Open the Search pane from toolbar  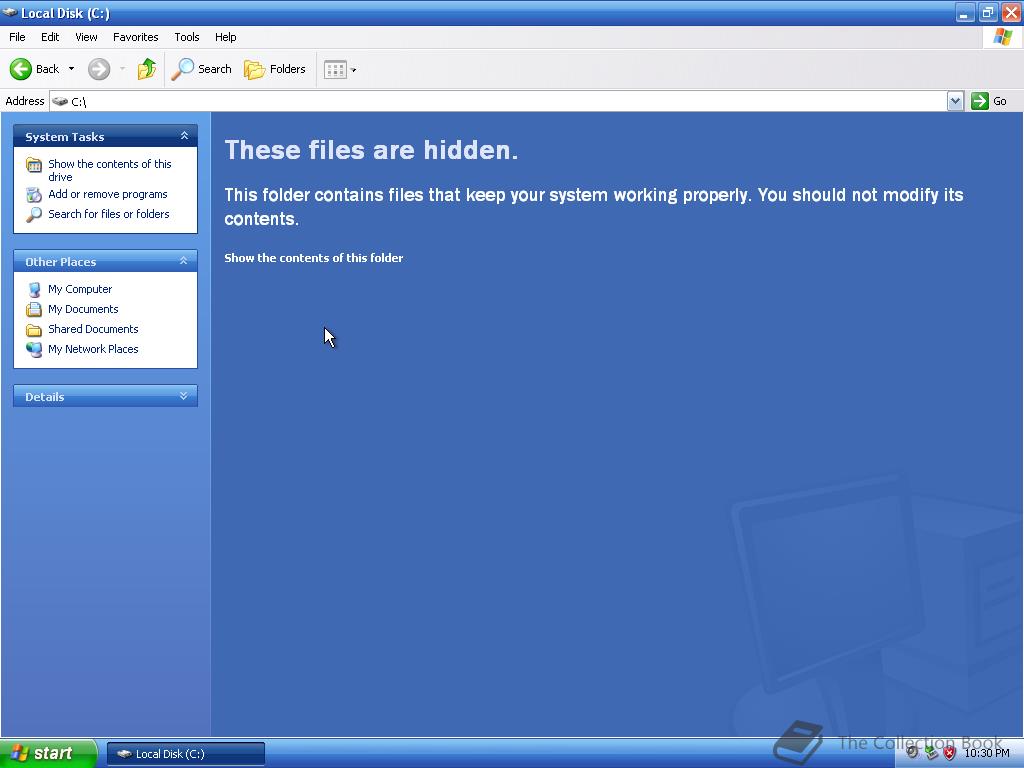(202, 69)
